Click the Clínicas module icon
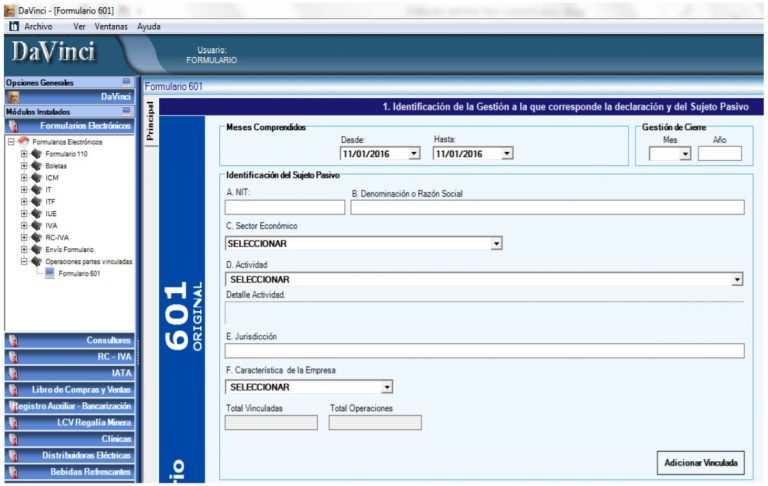 13,439
